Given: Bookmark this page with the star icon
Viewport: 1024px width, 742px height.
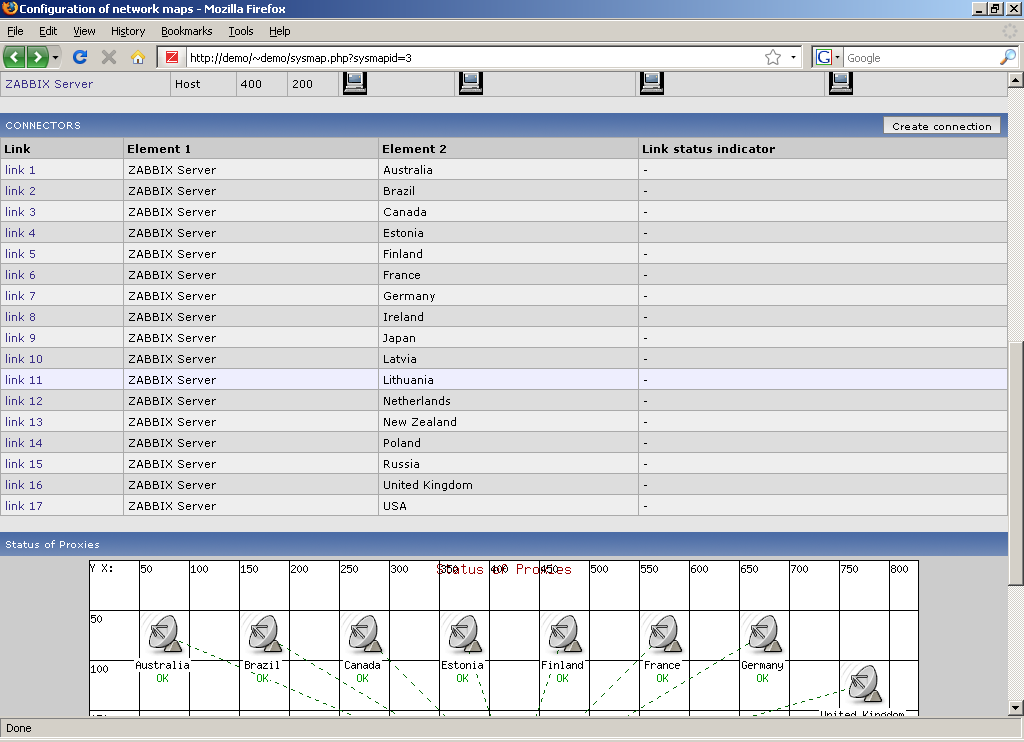Looking at the screenshot, I should point(773,57).
